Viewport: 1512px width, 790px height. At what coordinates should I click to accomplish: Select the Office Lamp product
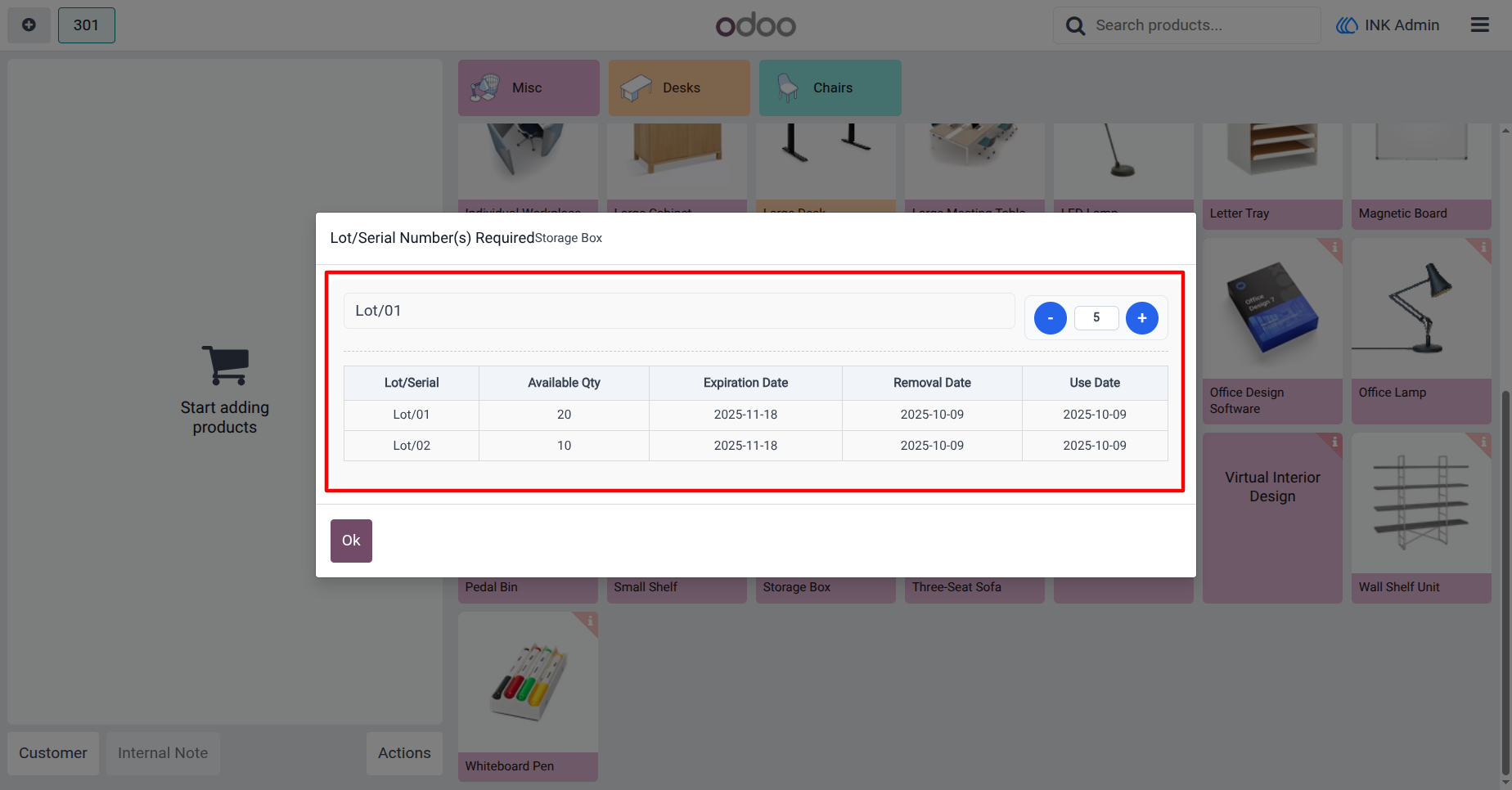click(x=1421, y=331)
